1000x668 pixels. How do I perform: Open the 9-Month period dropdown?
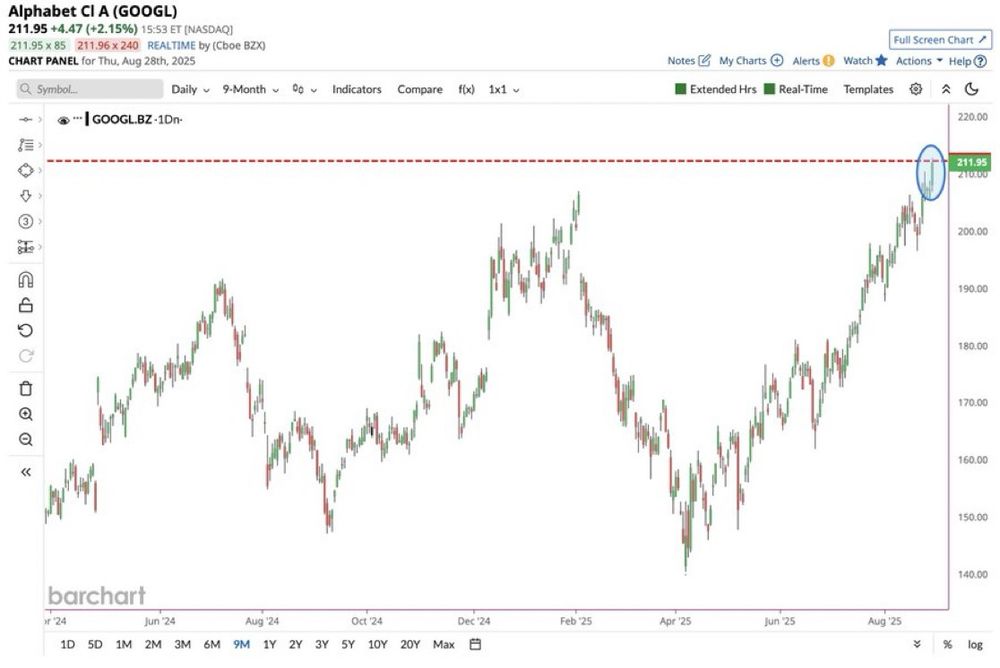251,89
